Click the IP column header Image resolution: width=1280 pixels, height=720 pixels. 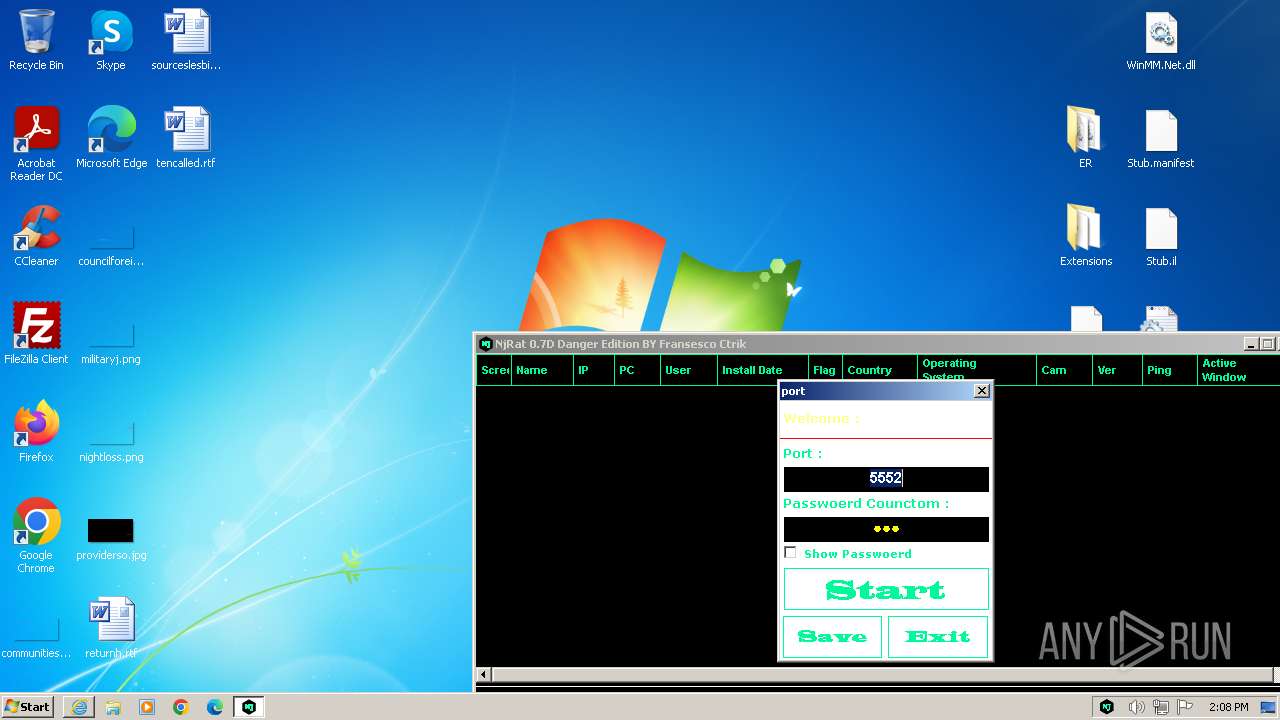[x=594, y=370]
